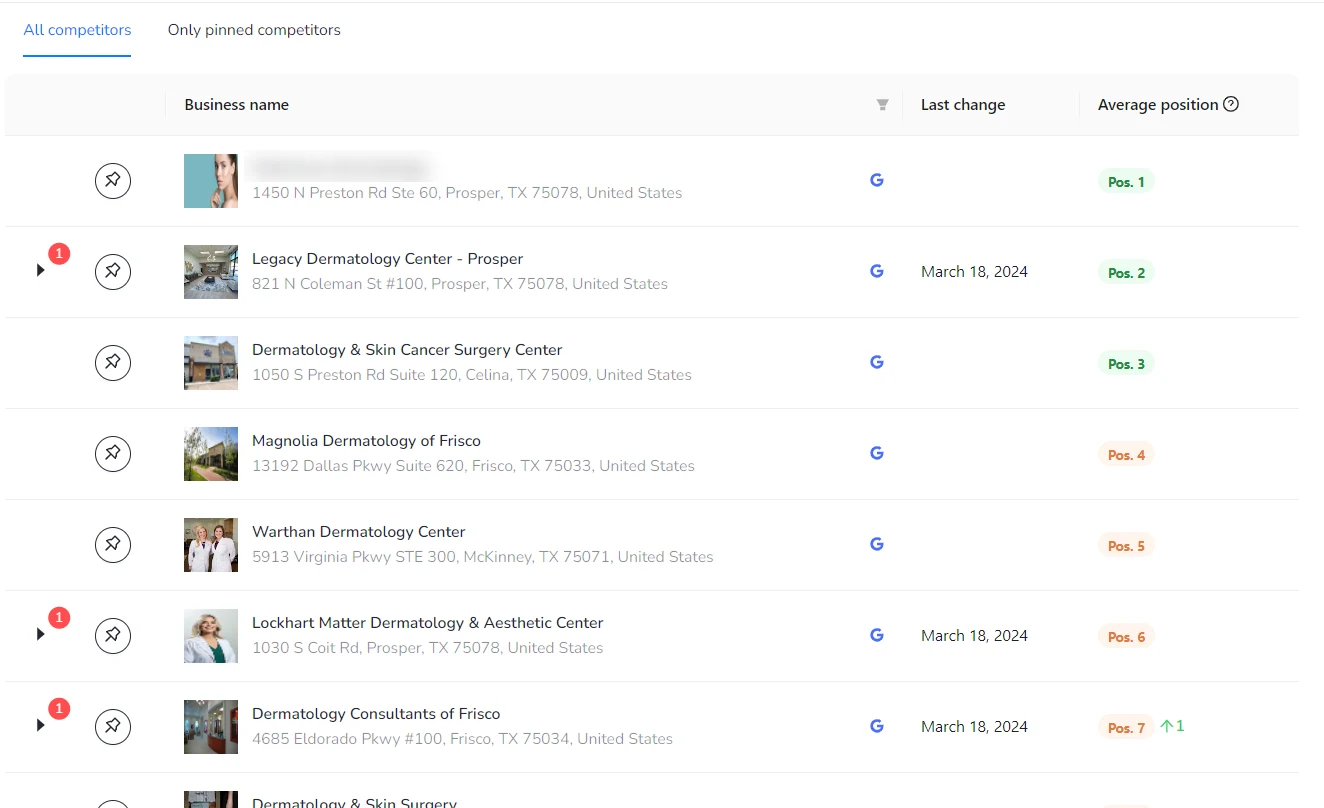Viewport: 1324px width, 808px height.
Task: Switch to Only pinned competitors tab
Action: (254, 30)
